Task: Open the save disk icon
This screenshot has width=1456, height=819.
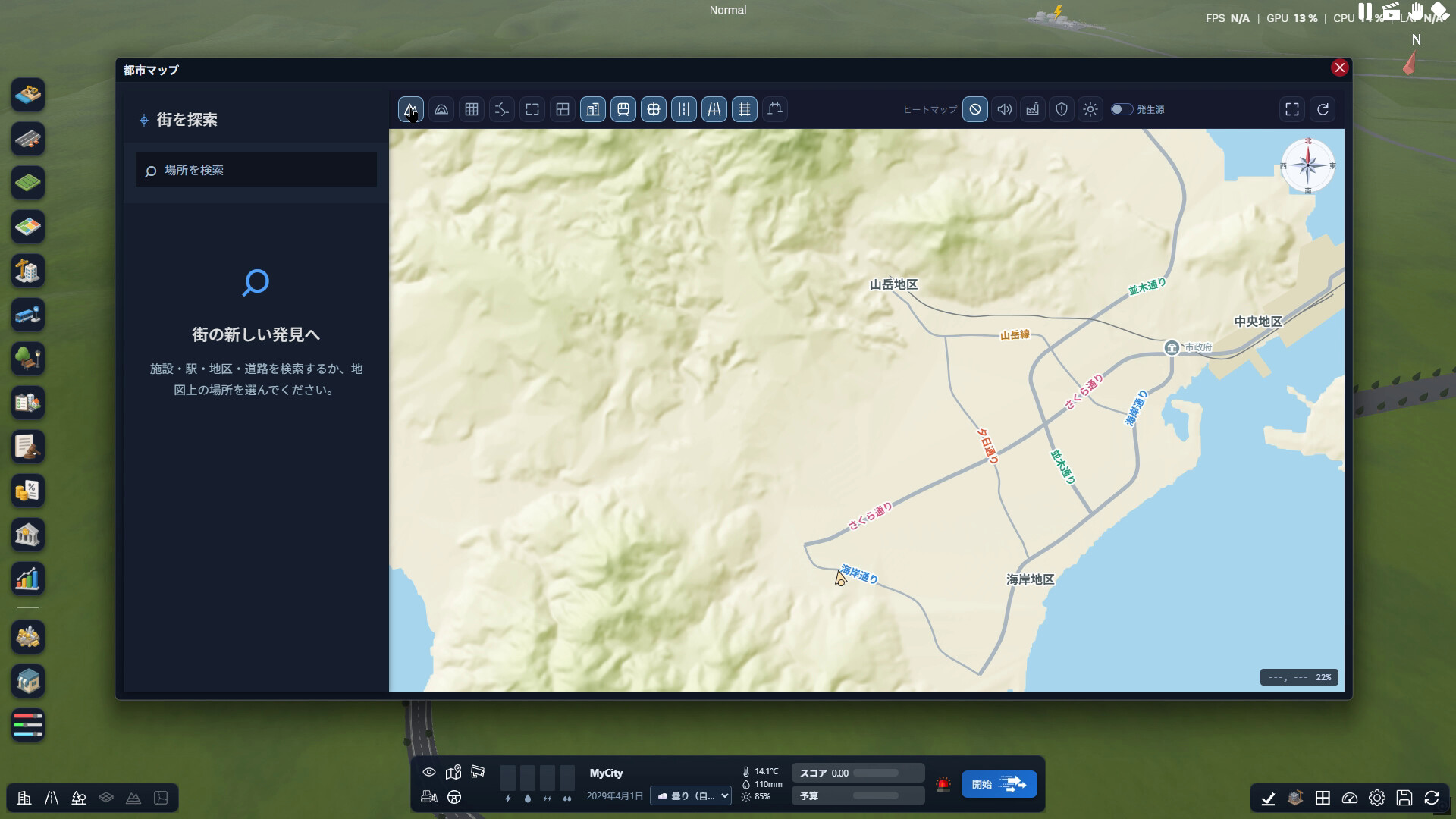Action: coord(1404,798)
